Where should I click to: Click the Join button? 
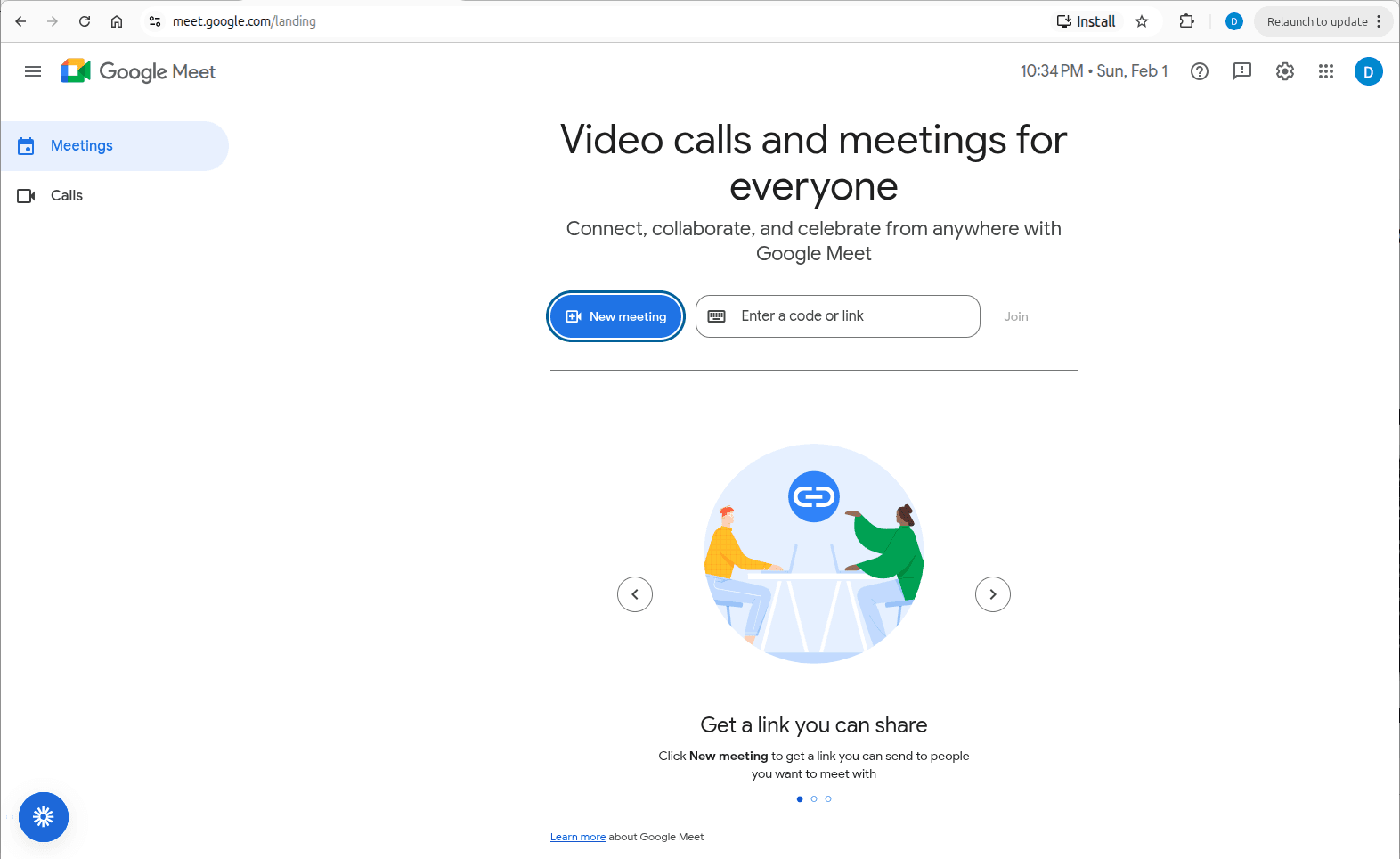(1016, 316)
